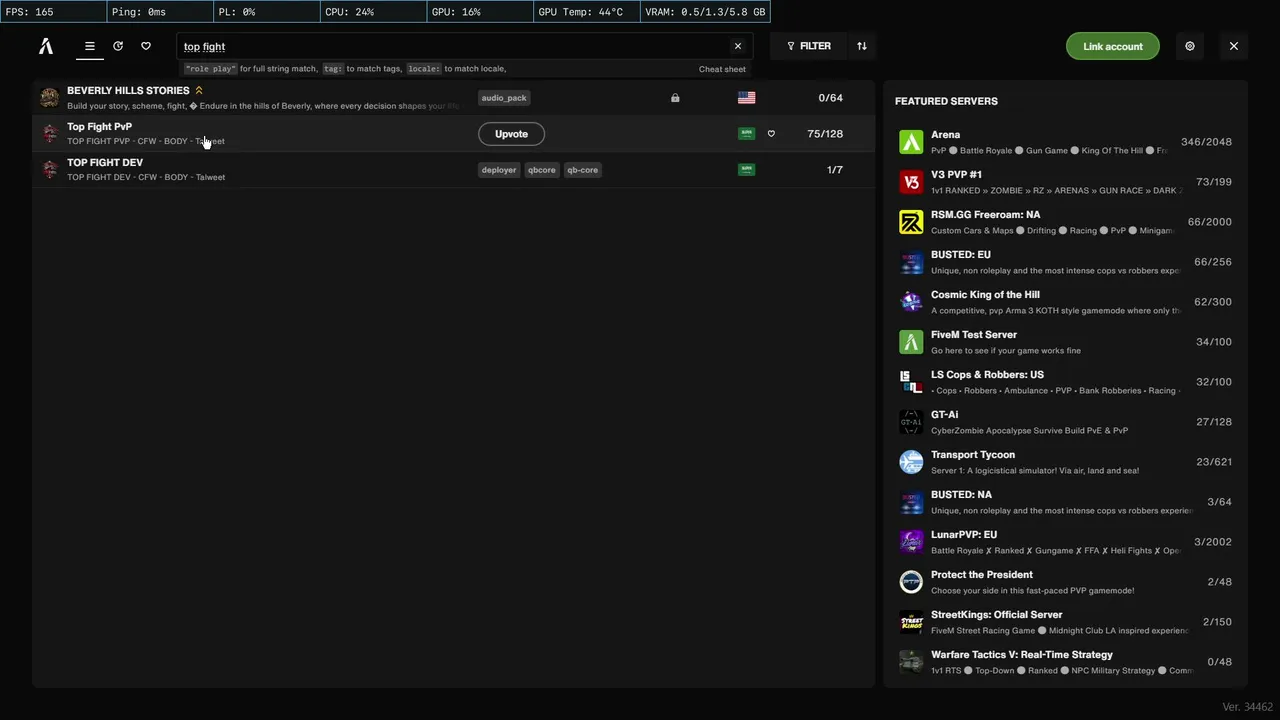Viewport: 1280px width, 720px height.
Task: Toggle the sort order icon next to FILTER
Action: [862, 46]
